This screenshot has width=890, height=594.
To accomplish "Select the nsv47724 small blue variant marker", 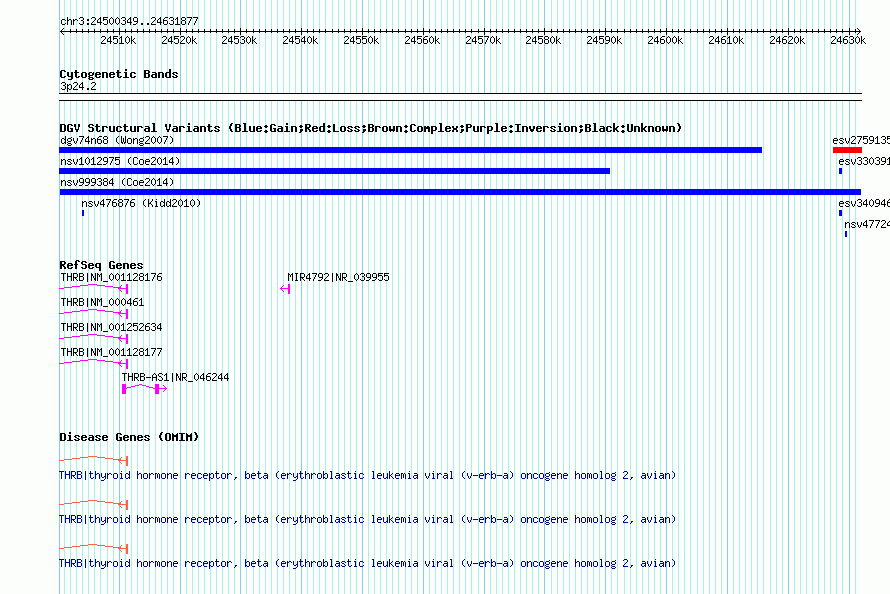I will point(846,234).
